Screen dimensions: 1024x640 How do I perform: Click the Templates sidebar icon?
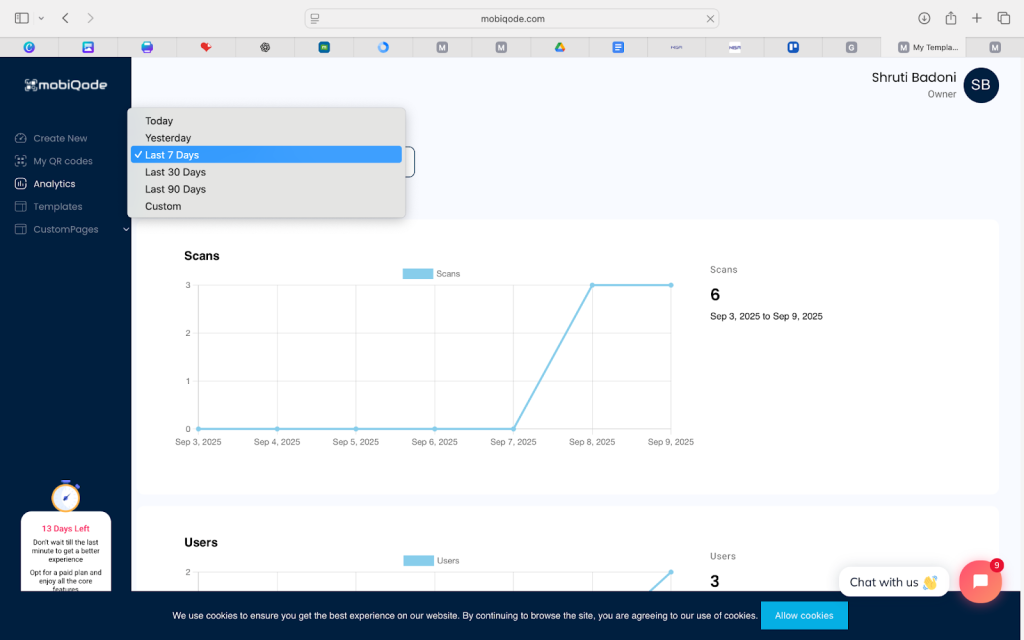click(20, 207)
